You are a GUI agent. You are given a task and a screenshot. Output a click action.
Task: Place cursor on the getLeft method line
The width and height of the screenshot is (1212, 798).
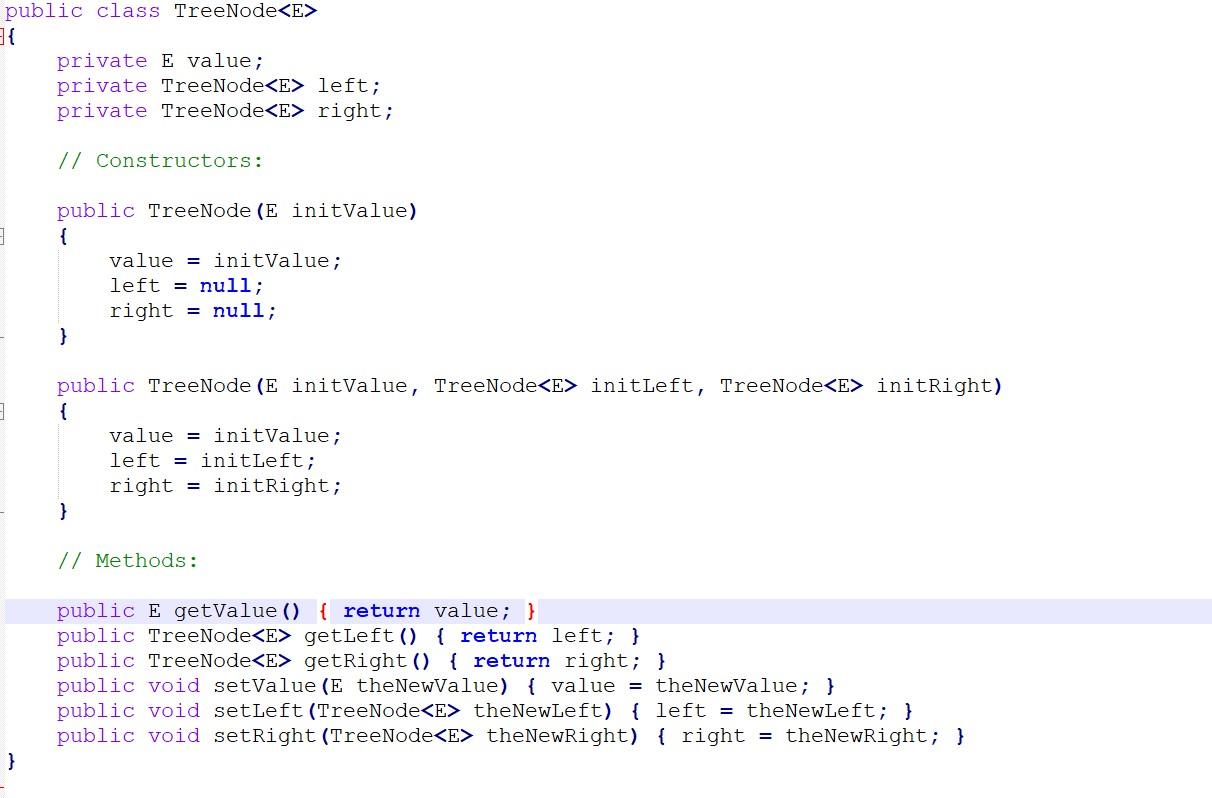point(350,636)
